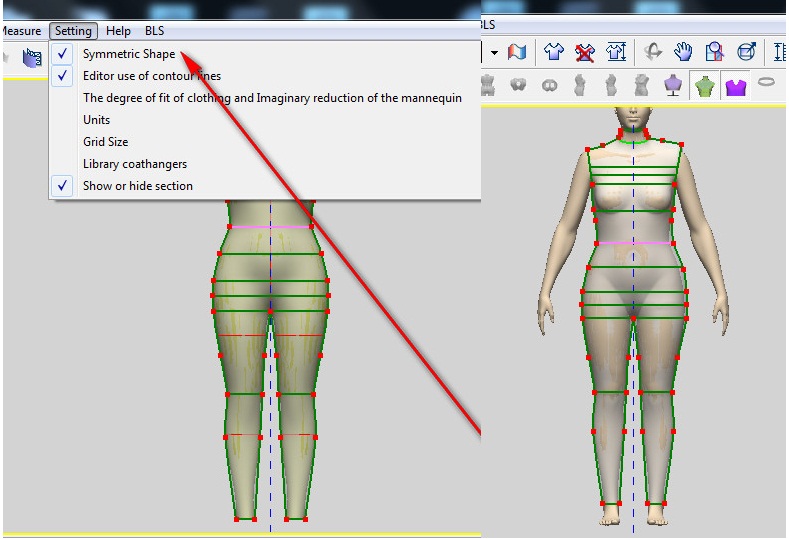789x539 pixels.
Task: Click the purple dress form on stand icon
Action: click(673, 86)
